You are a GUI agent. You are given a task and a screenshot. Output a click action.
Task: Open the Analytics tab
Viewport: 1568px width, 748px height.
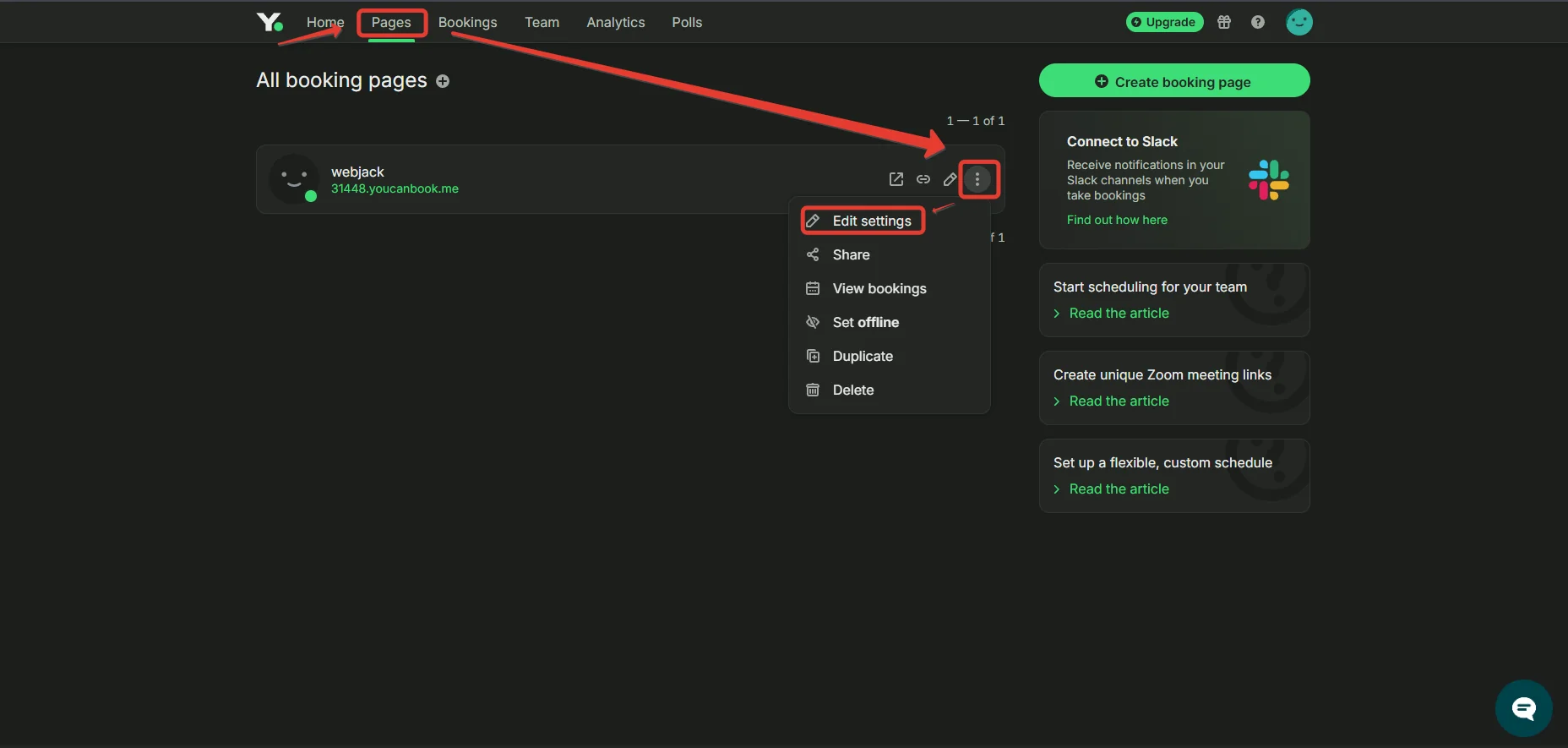(616, 22)
